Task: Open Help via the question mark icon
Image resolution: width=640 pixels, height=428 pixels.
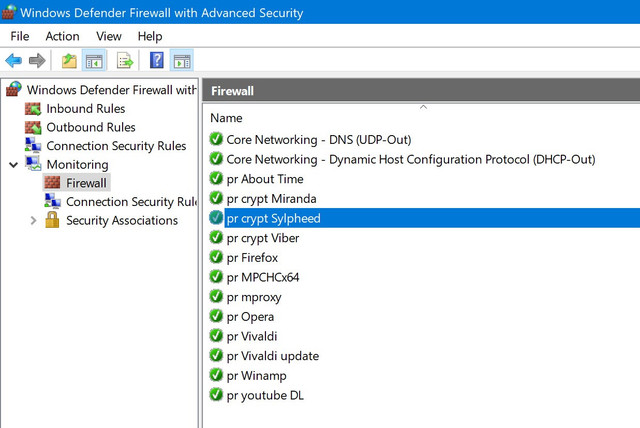Action: point(157,60)
